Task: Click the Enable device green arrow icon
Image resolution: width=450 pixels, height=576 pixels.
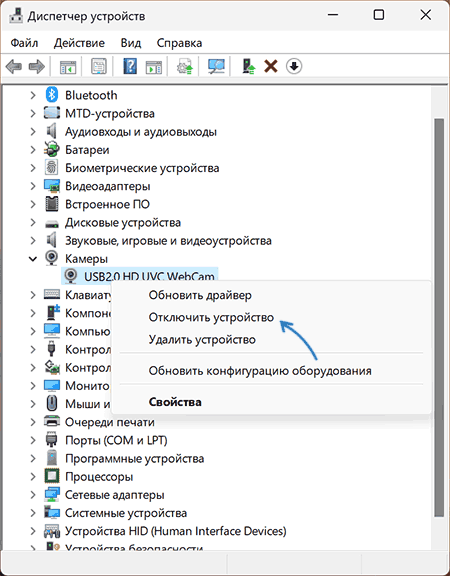Action: click(x=249, y=67)
